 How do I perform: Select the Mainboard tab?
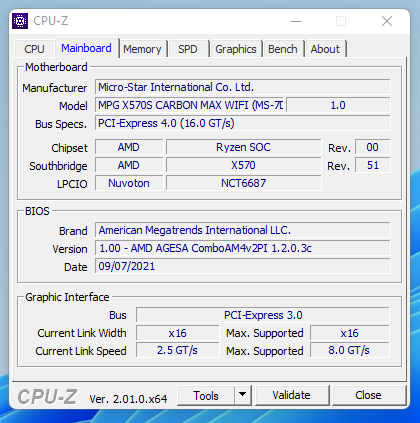click(x=87, y=48)
